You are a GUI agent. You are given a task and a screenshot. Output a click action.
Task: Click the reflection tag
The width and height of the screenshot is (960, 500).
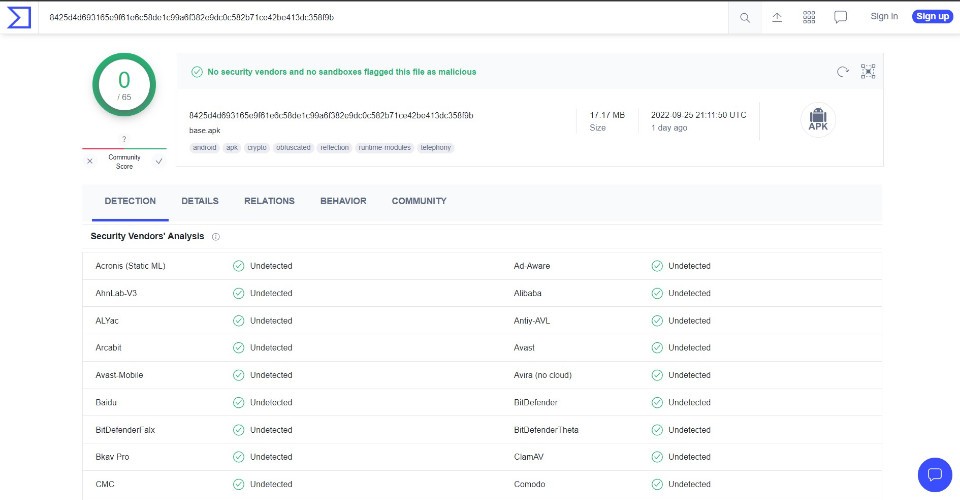pos(334,147)
